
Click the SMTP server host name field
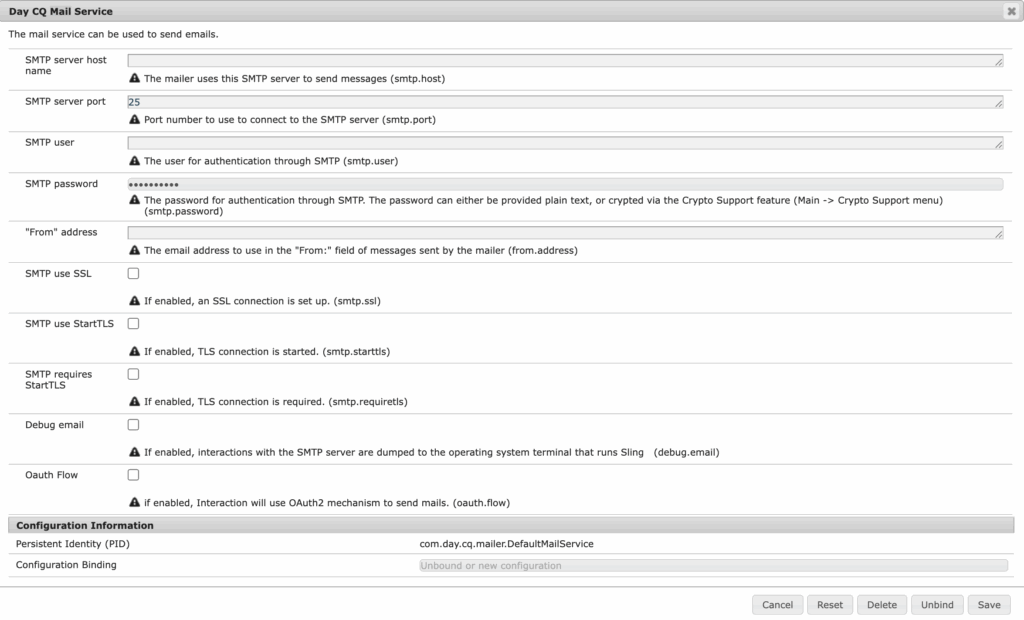(x=565, y=61)
